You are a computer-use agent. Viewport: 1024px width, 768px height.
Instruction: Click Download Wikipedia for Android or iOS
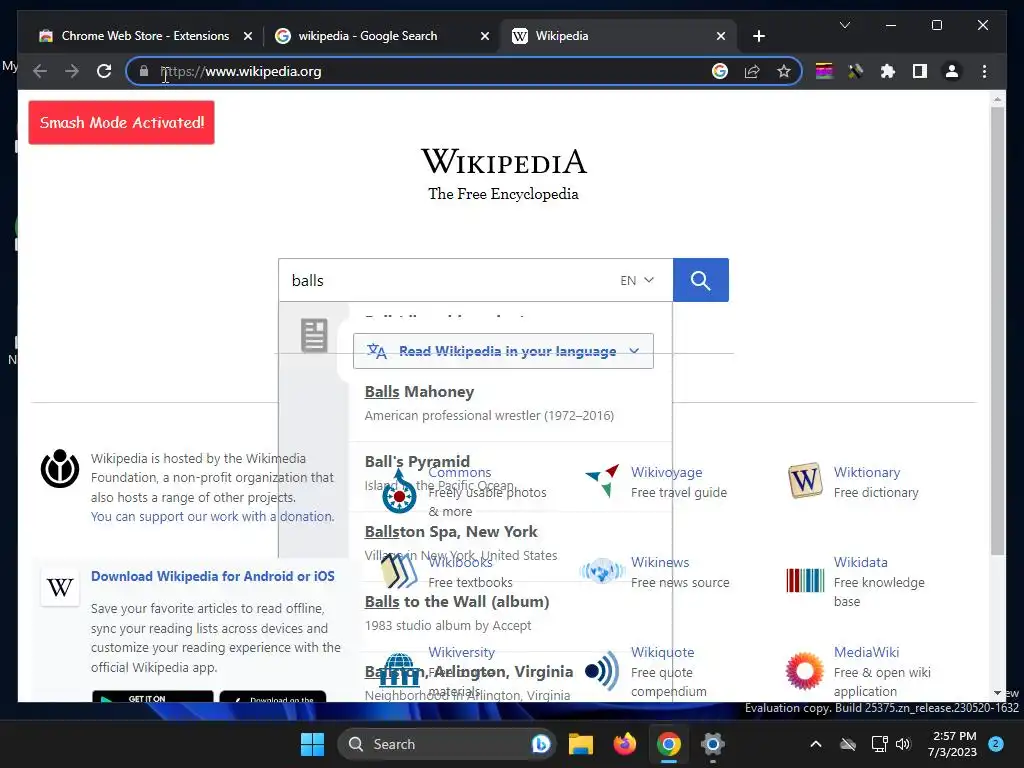point(212,577)
